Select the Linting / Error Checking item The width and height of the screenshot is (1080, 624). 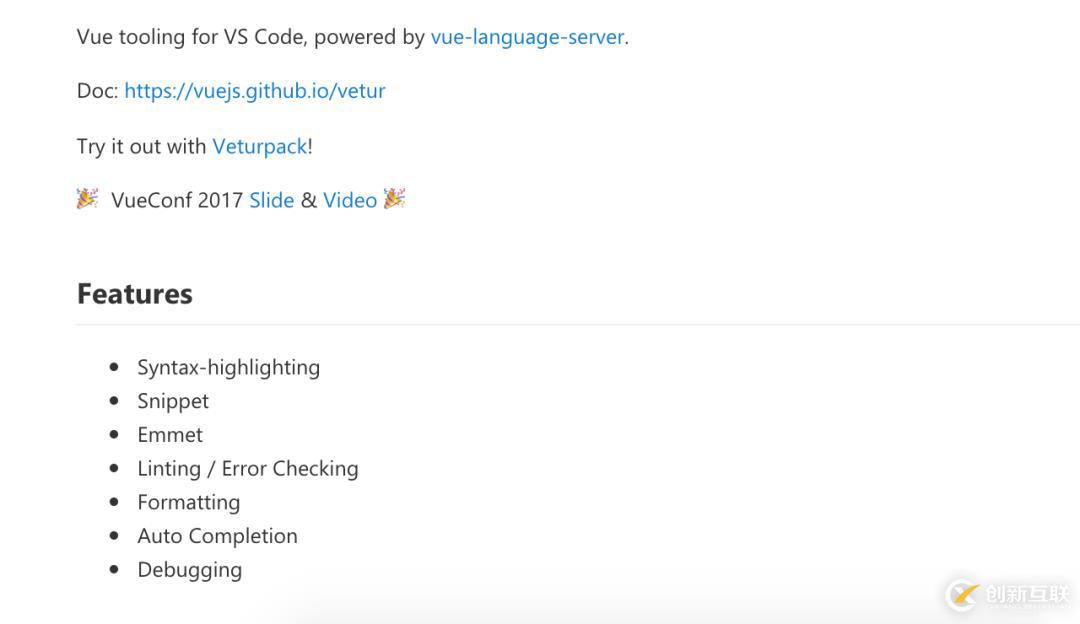click(248, 469)
